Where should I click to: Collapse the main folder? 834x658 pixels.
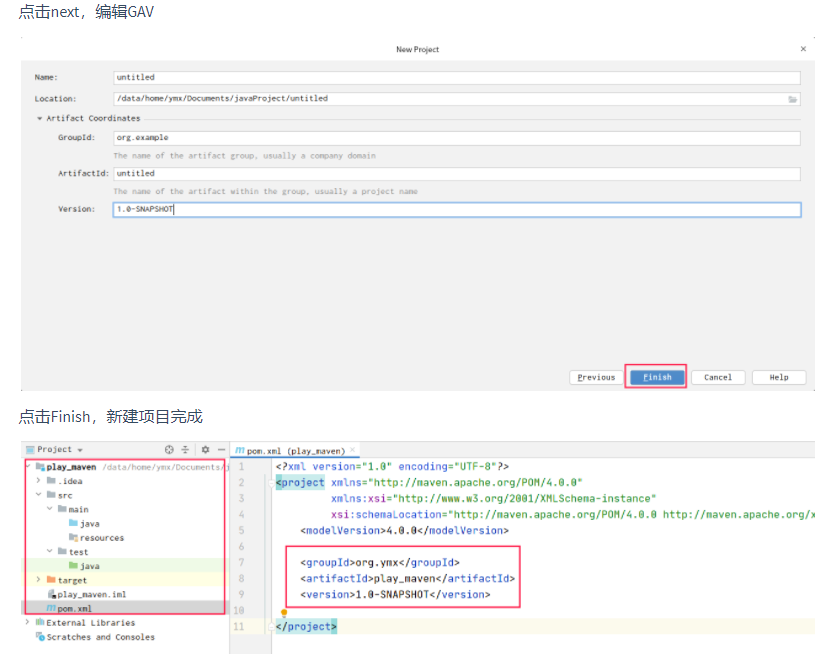[49, 509]
